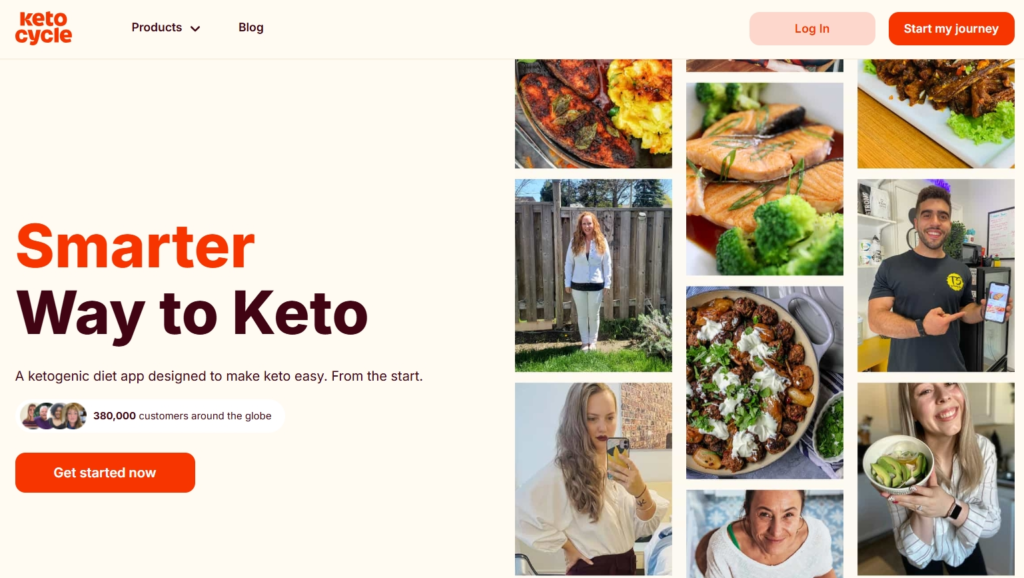Go to the Blog page
The width and height of the screenshot is (1024, 578).
(251, 27)
